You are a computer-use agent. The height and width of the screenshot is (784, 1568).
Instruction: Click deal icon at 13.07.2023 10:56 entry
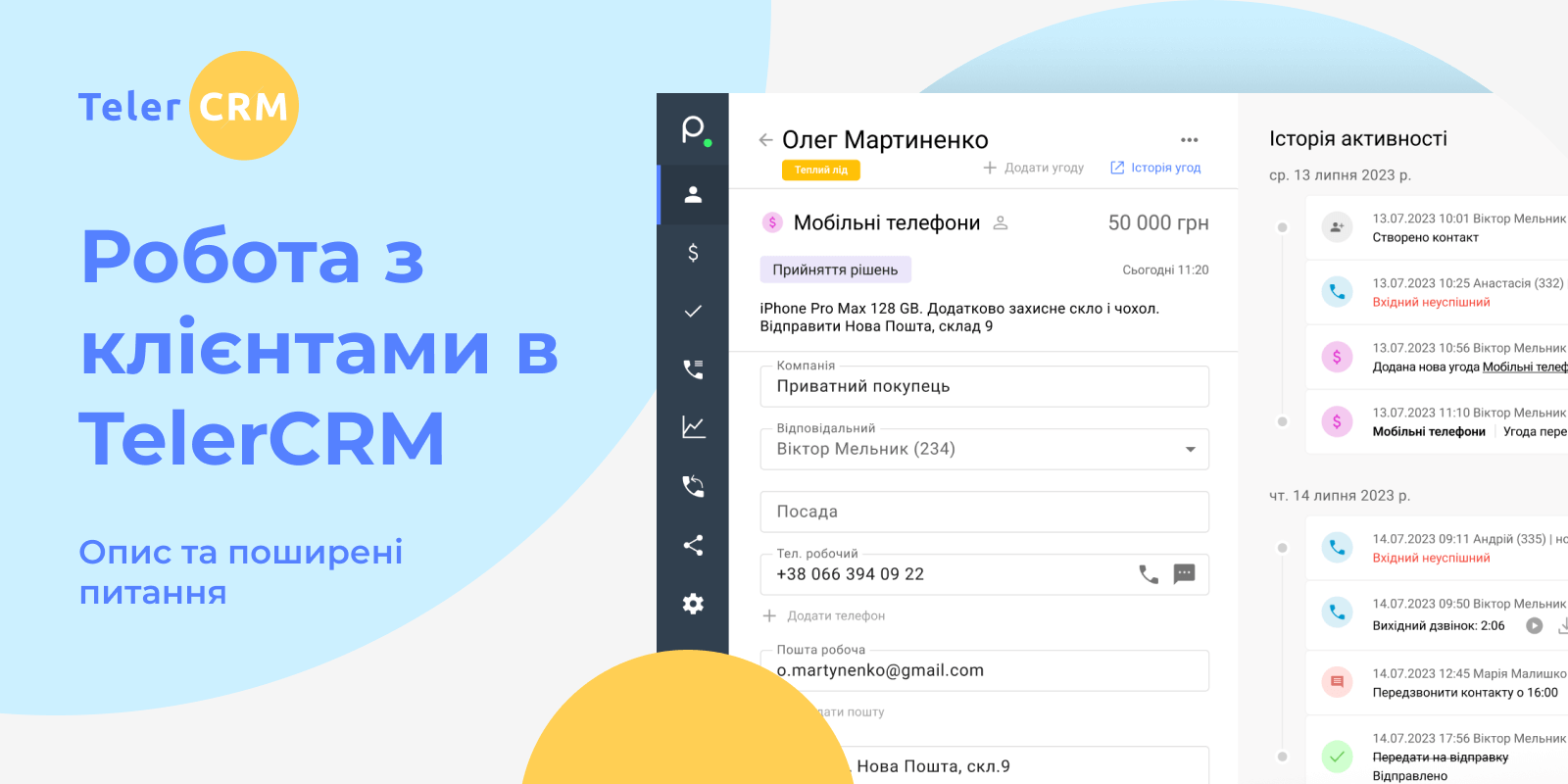point(1337,357)
